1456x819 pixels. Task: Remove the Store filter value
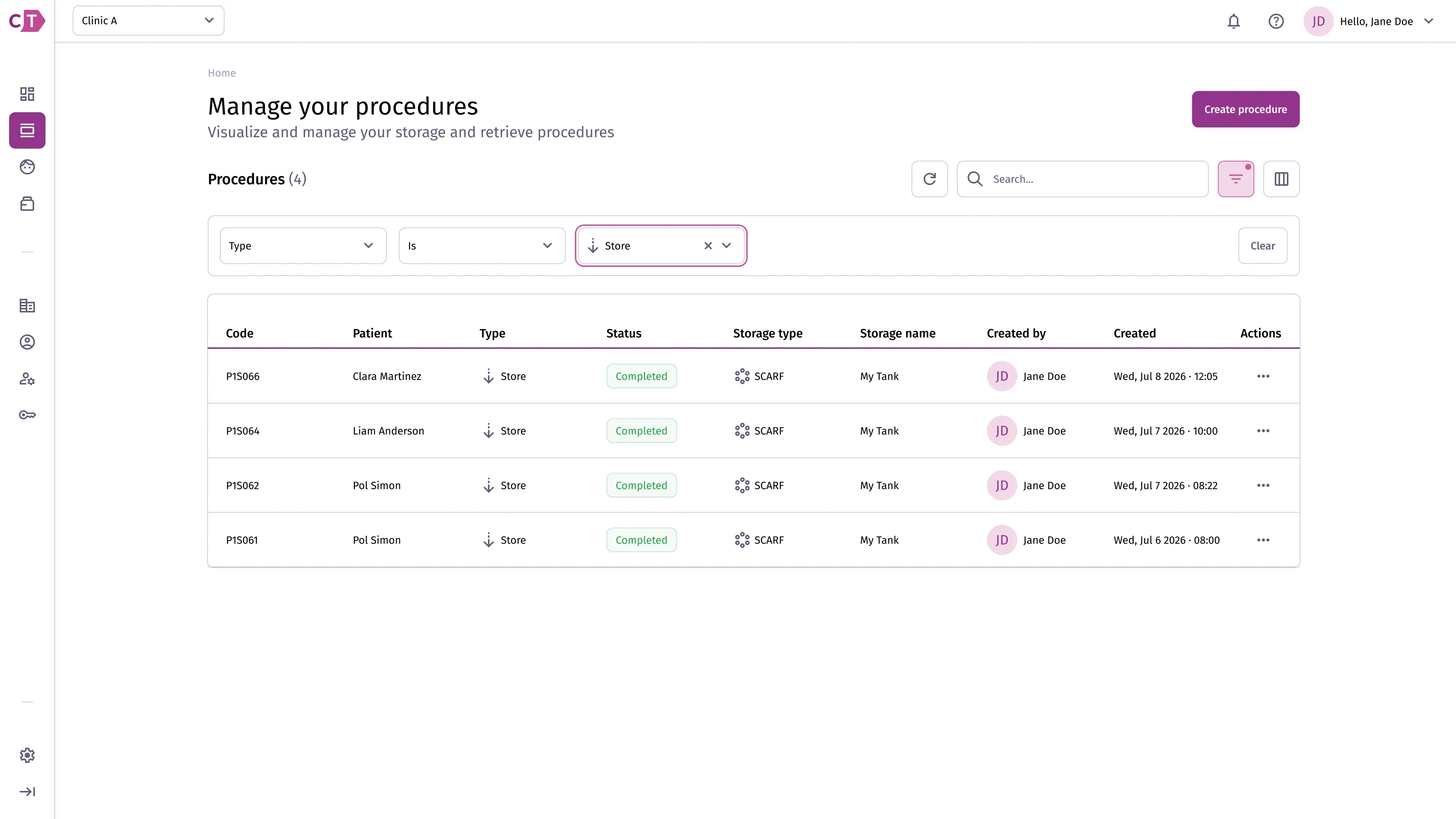pos(708,245)
